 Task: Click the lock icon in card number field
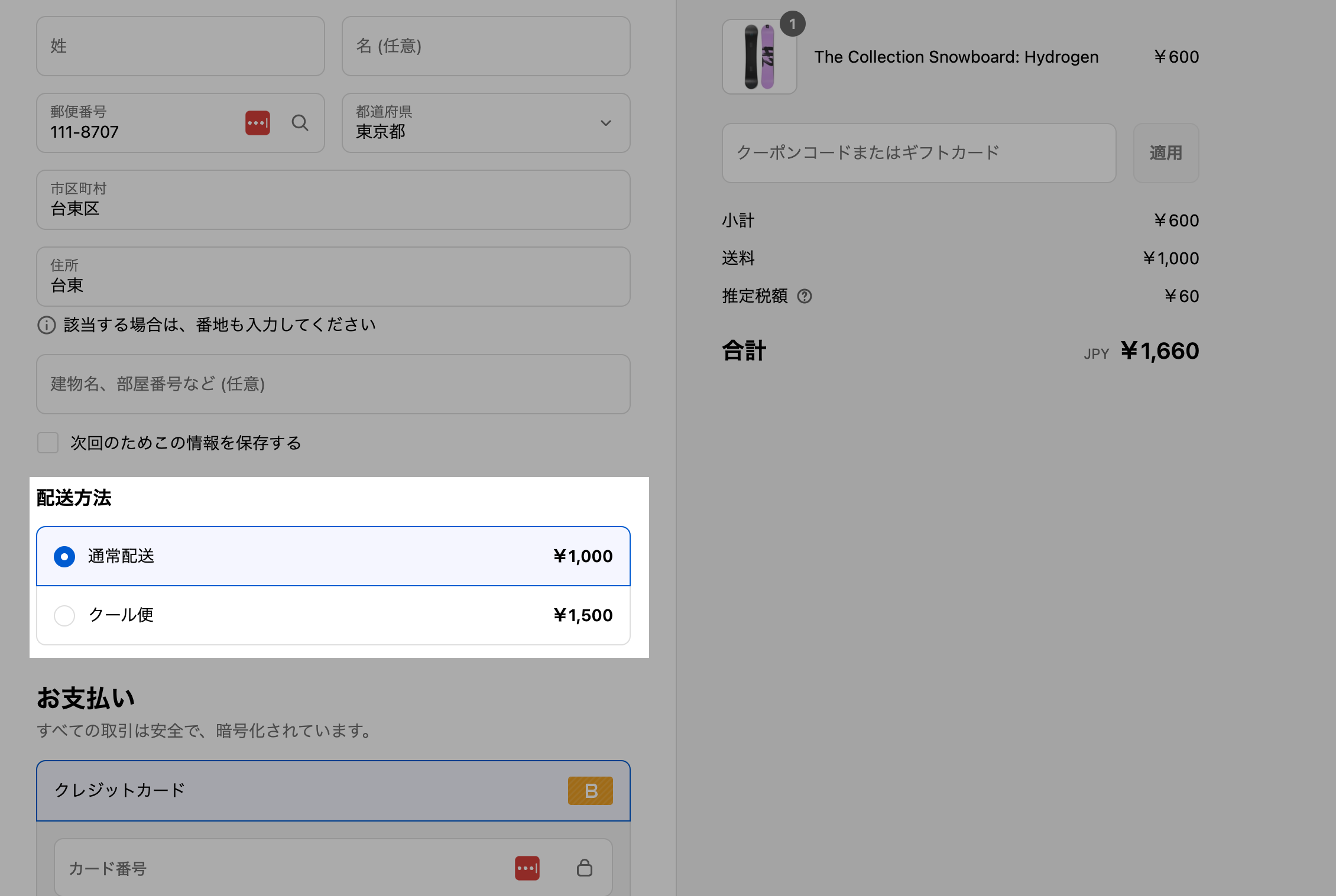pyautogui.click(x=584, y=868)
